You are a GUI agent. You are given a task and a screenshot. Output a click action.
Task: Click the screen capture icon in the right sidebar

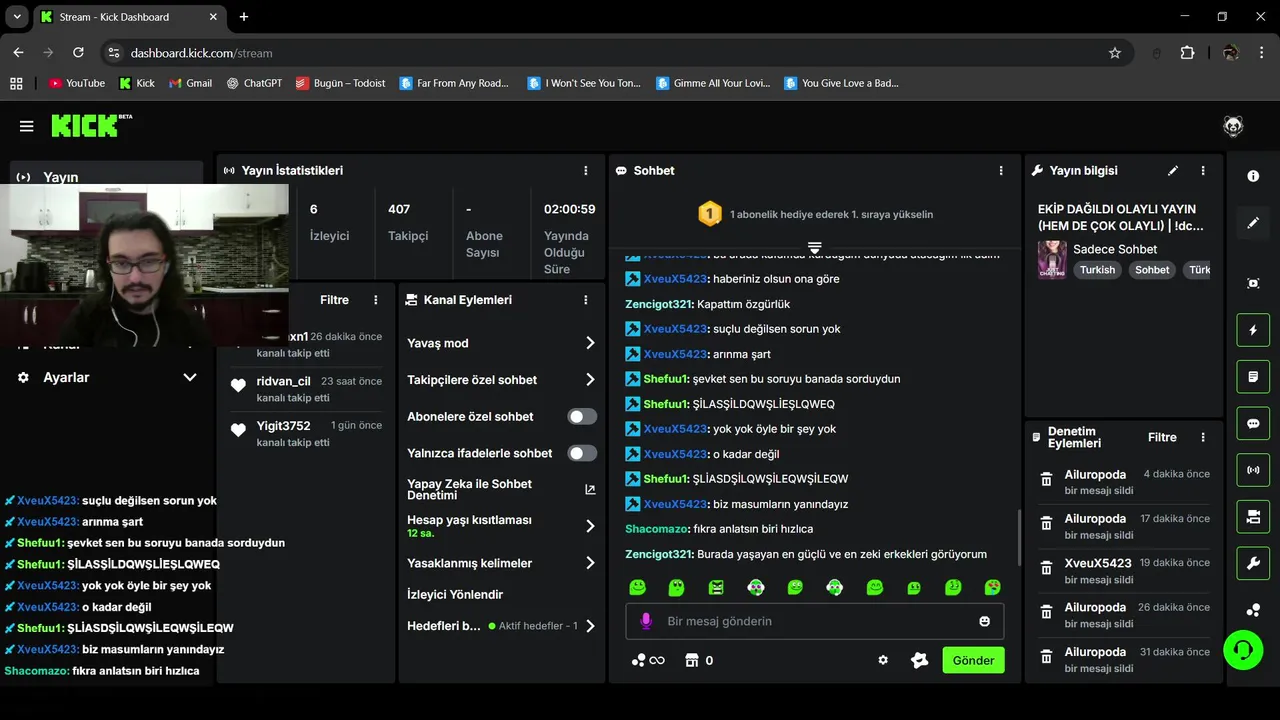(x=1253, y=283)
